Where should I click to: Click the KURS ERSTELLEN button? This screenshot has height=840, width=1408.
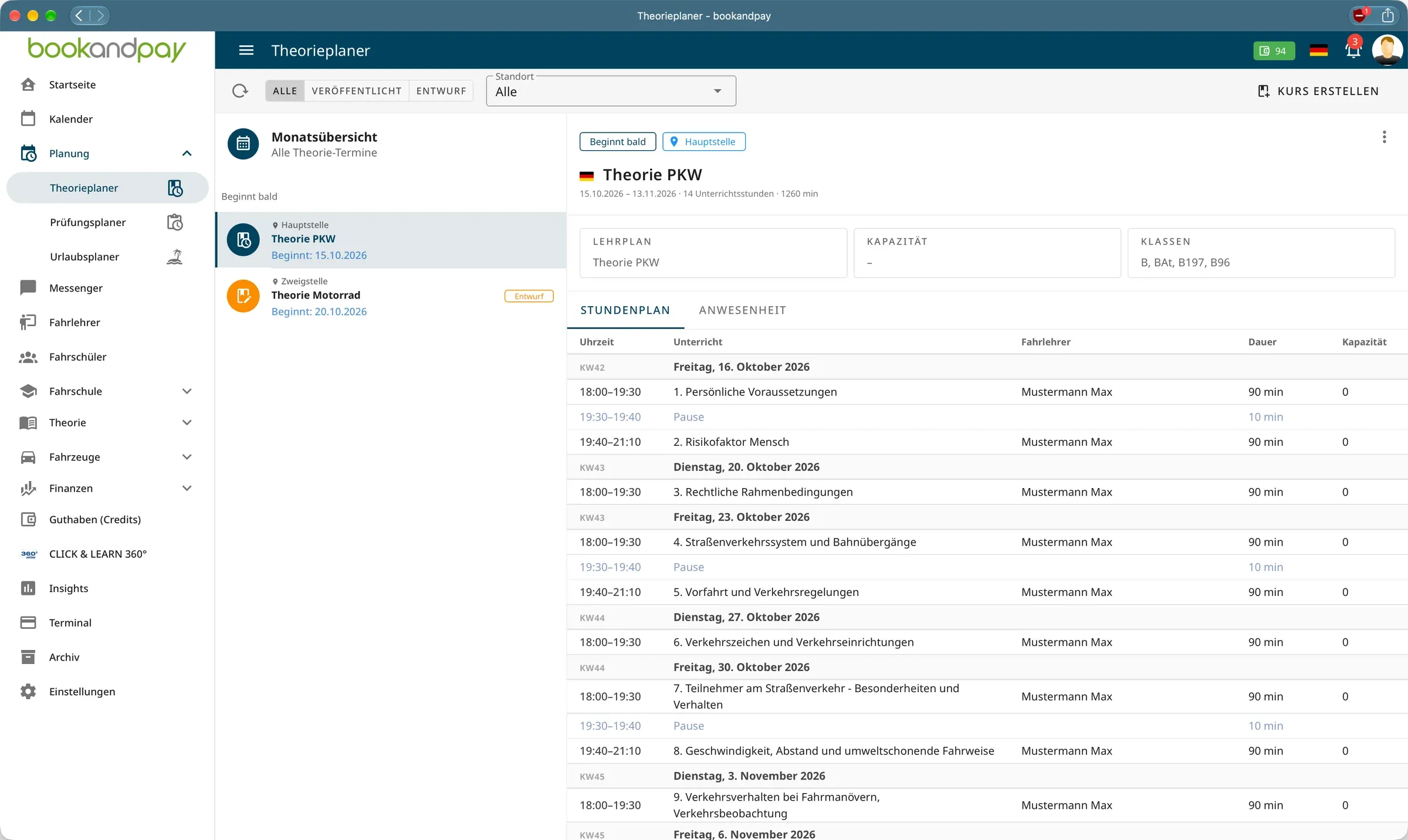pos(1318,92)
